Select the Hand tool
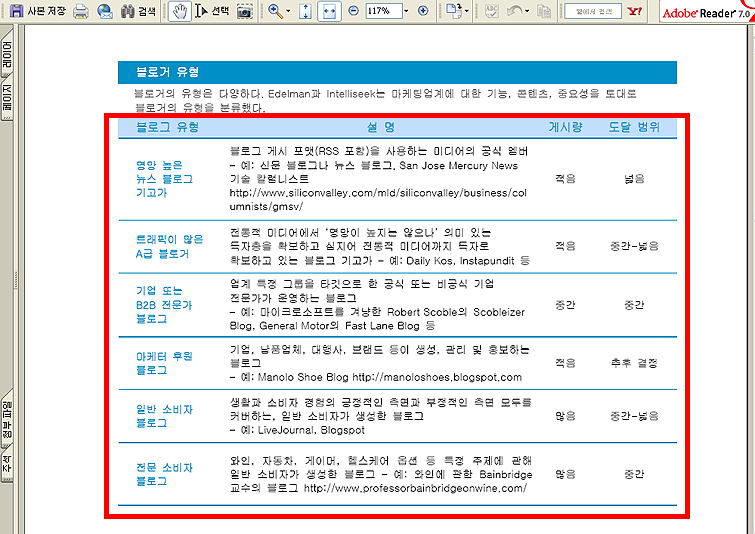This screenshot has width=755, height=534. tap(180, 11)
